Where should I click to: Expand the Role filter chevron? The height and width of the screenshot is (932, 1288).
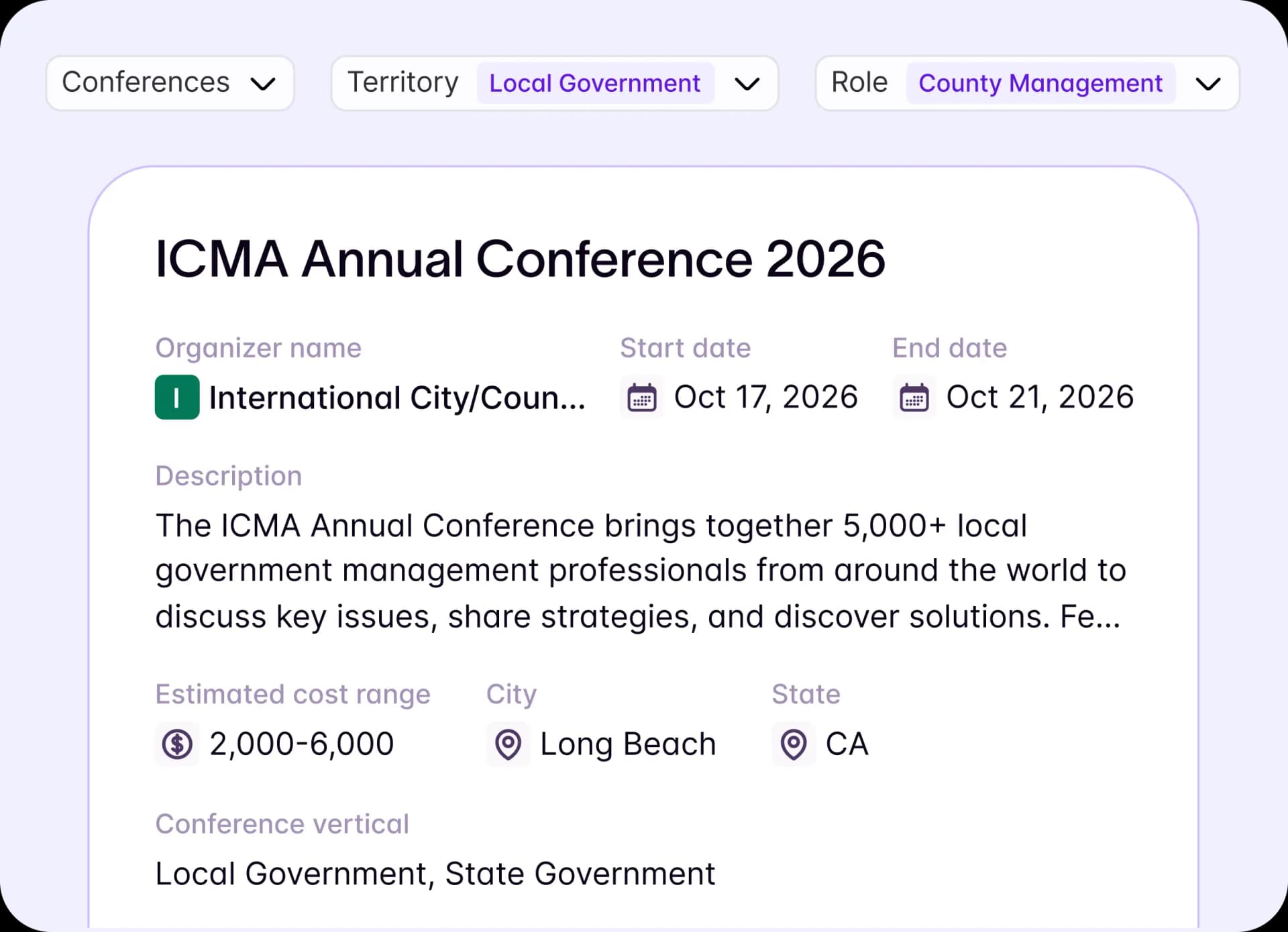1207,84
